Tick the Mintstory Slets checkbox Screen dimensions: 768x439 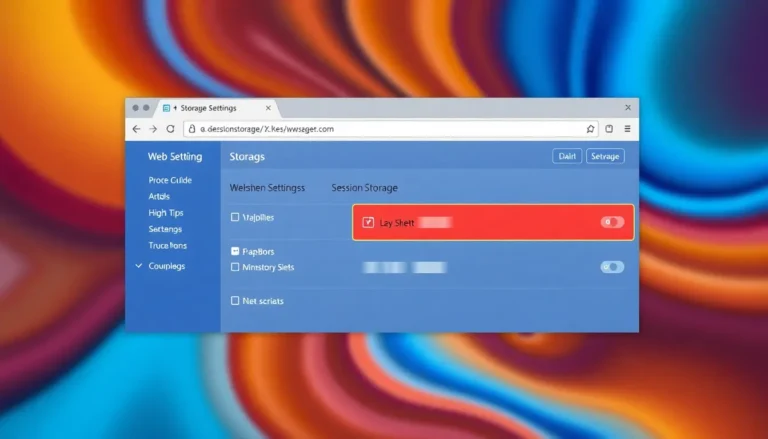(x=235, y=267)
